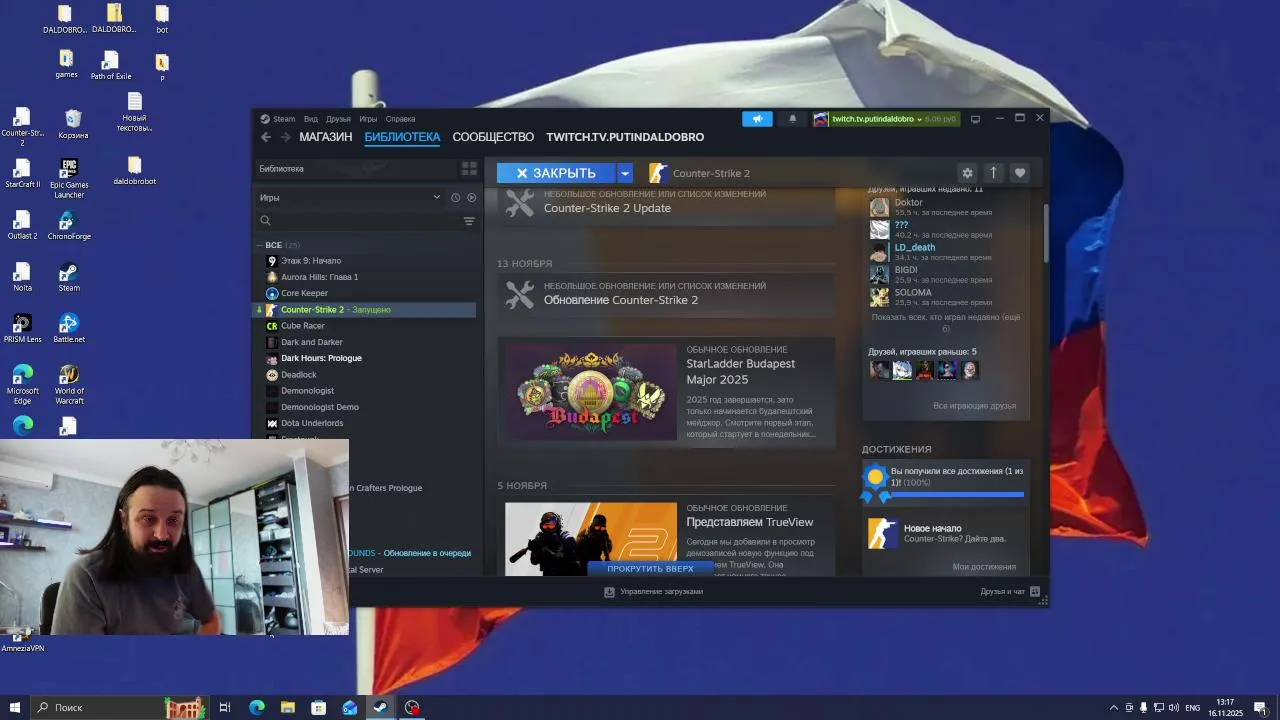Click the download manager icon in footer
Image resolution: width=1280 pixels, height=720 pixels.
pyautogui.click(x=609, y=592)
